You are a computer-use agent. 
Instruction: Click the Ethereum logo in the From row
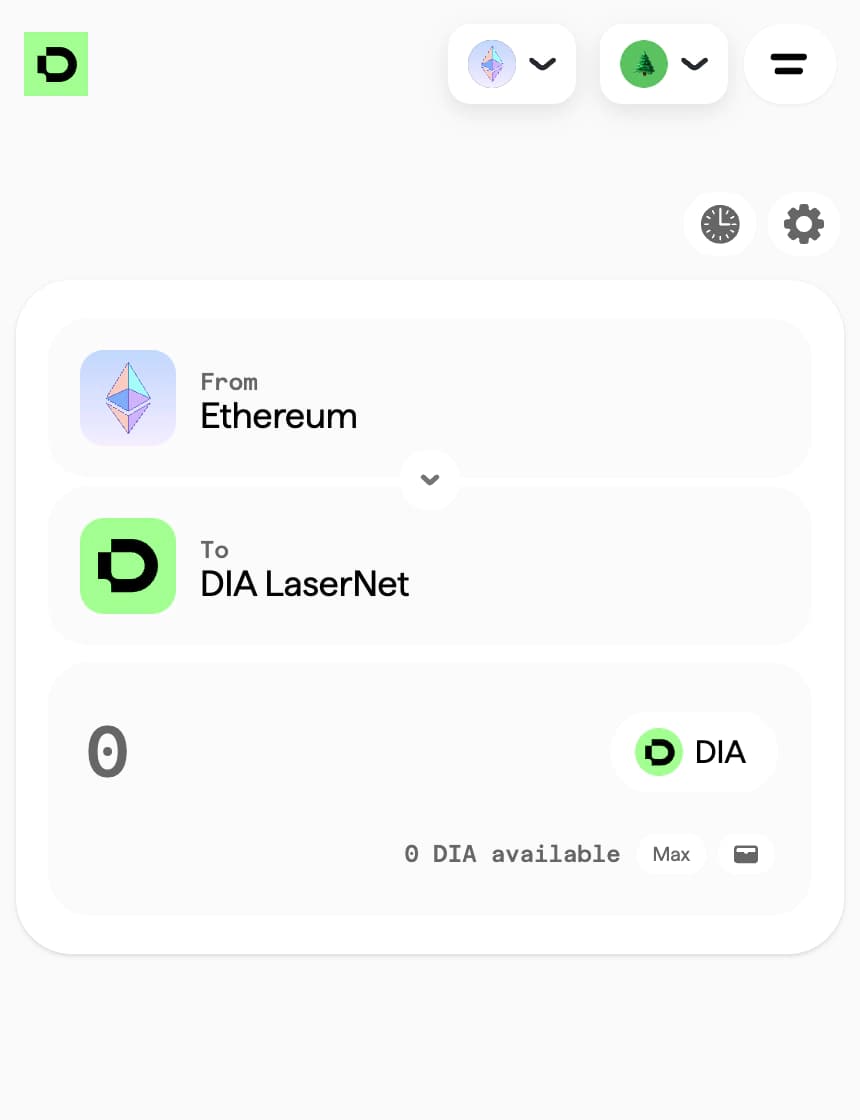click(x=128, y=398)
